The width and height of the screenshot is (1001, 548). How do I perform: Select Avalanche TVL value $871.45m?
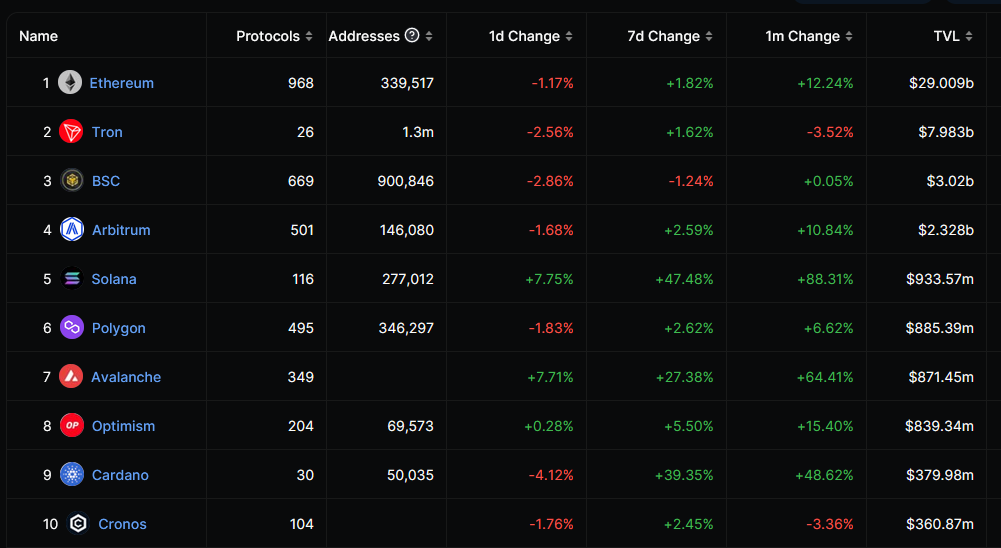tap(941, 377)
